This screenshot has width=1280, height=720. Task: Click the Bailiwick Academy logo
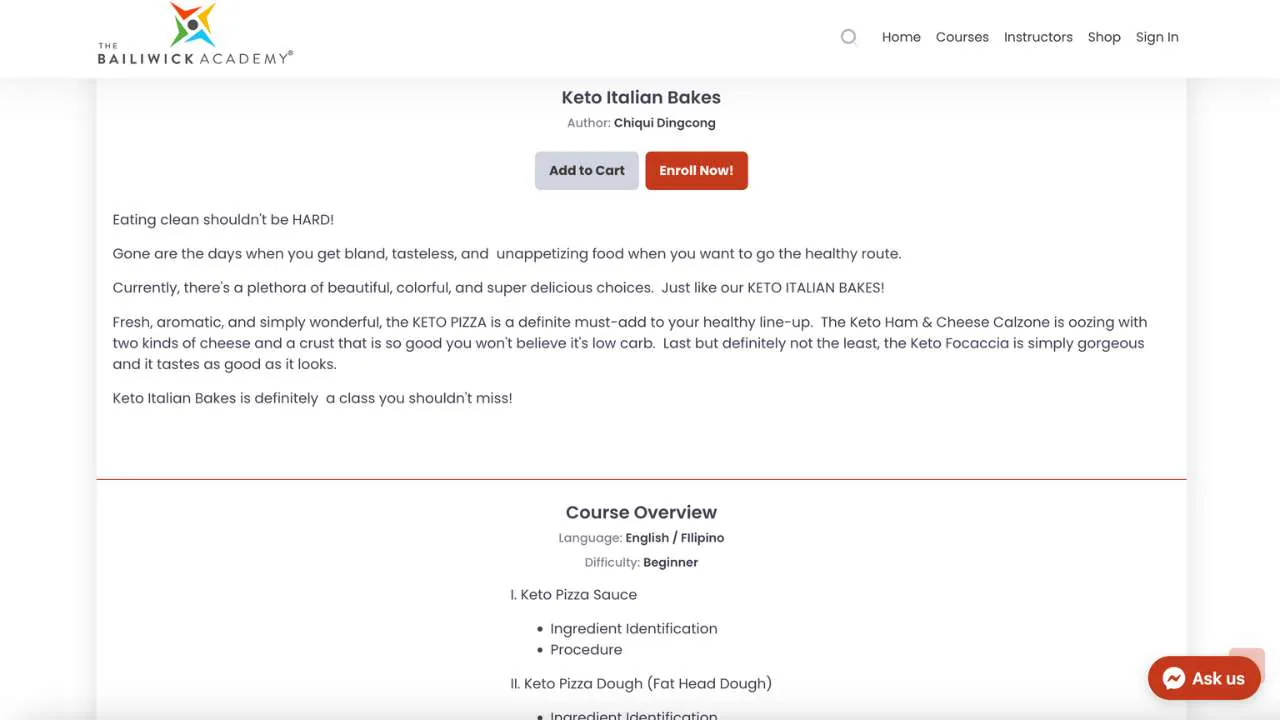195,34
